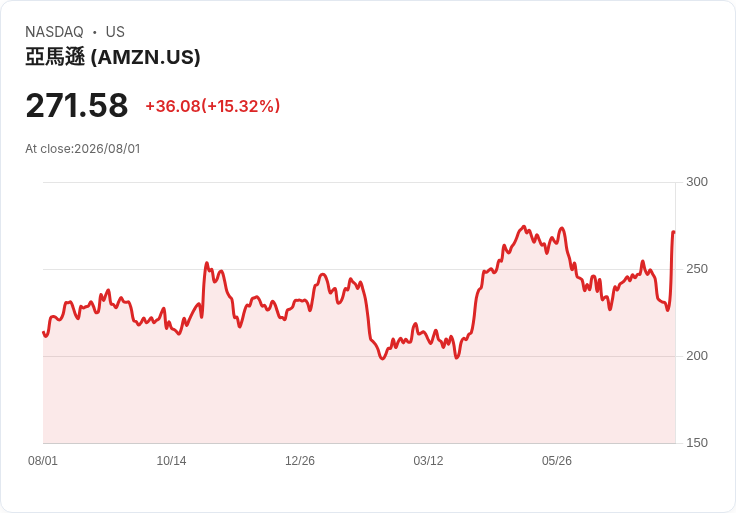Click the 10/14 date on the x-axis
The width and height of the screenshot is (736, 513).
[171, 461]
